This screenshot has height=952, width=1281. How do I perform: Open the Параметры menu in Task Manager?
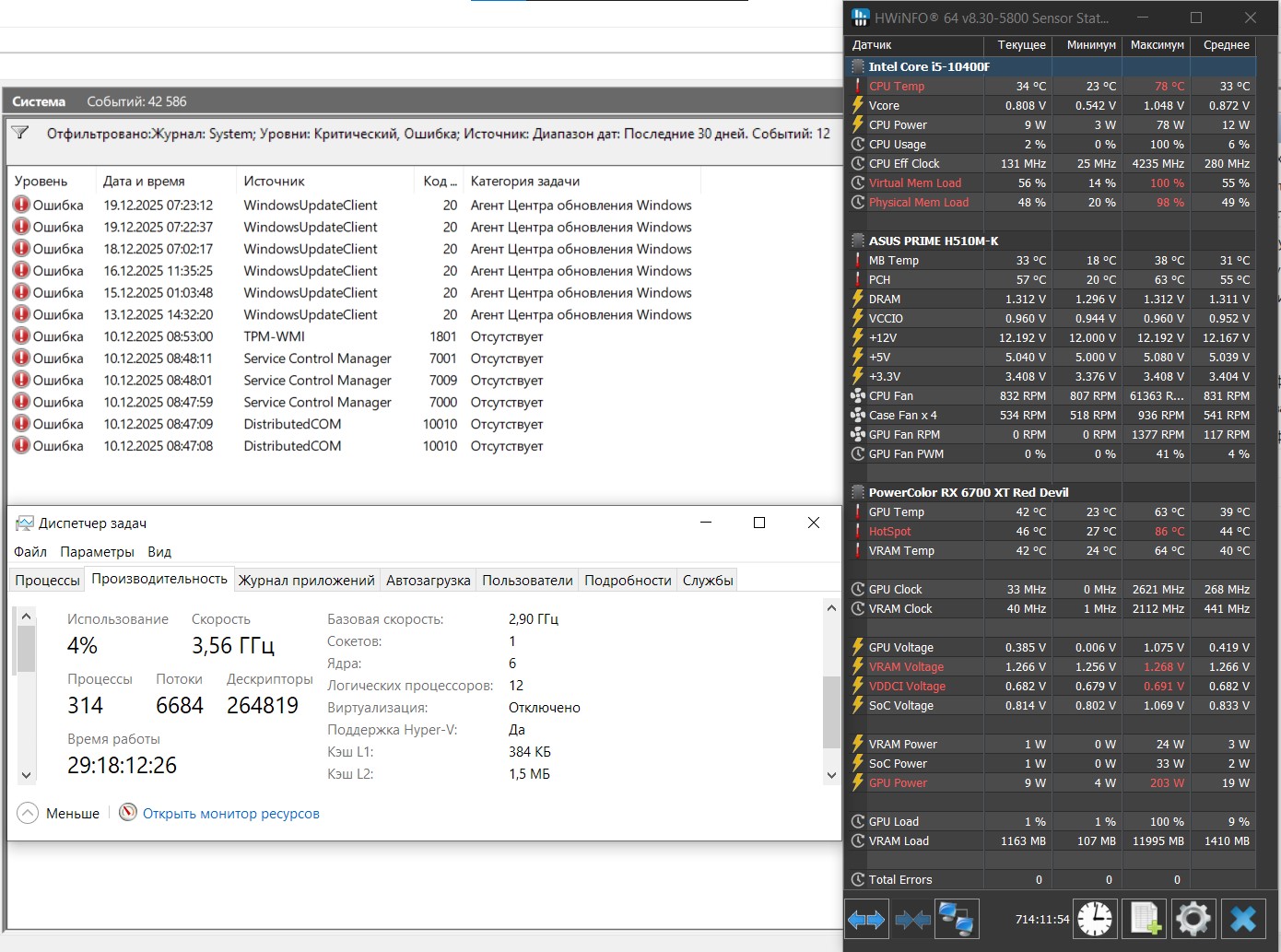[x=97, y=552]
